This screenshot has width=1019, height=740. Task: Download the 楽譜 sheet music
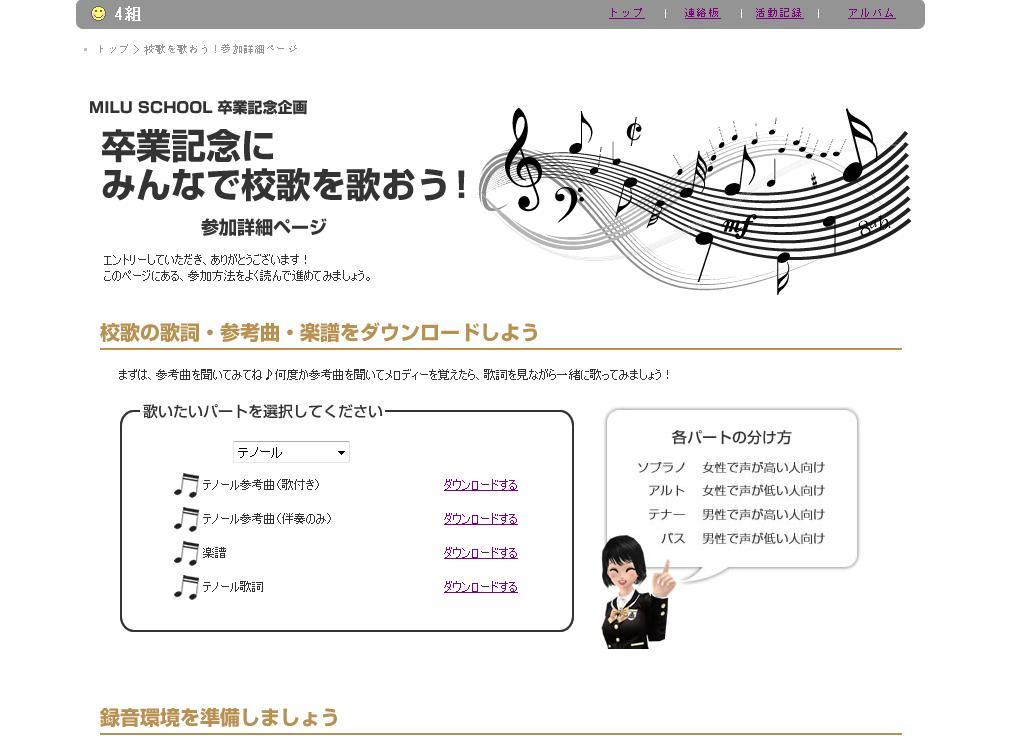pos(480,553)
